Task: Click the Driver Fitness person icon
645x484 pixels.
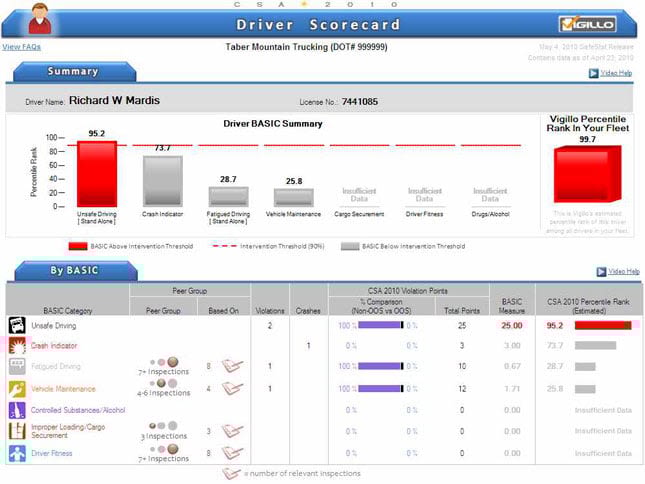Action: click(x=17, y=453)
